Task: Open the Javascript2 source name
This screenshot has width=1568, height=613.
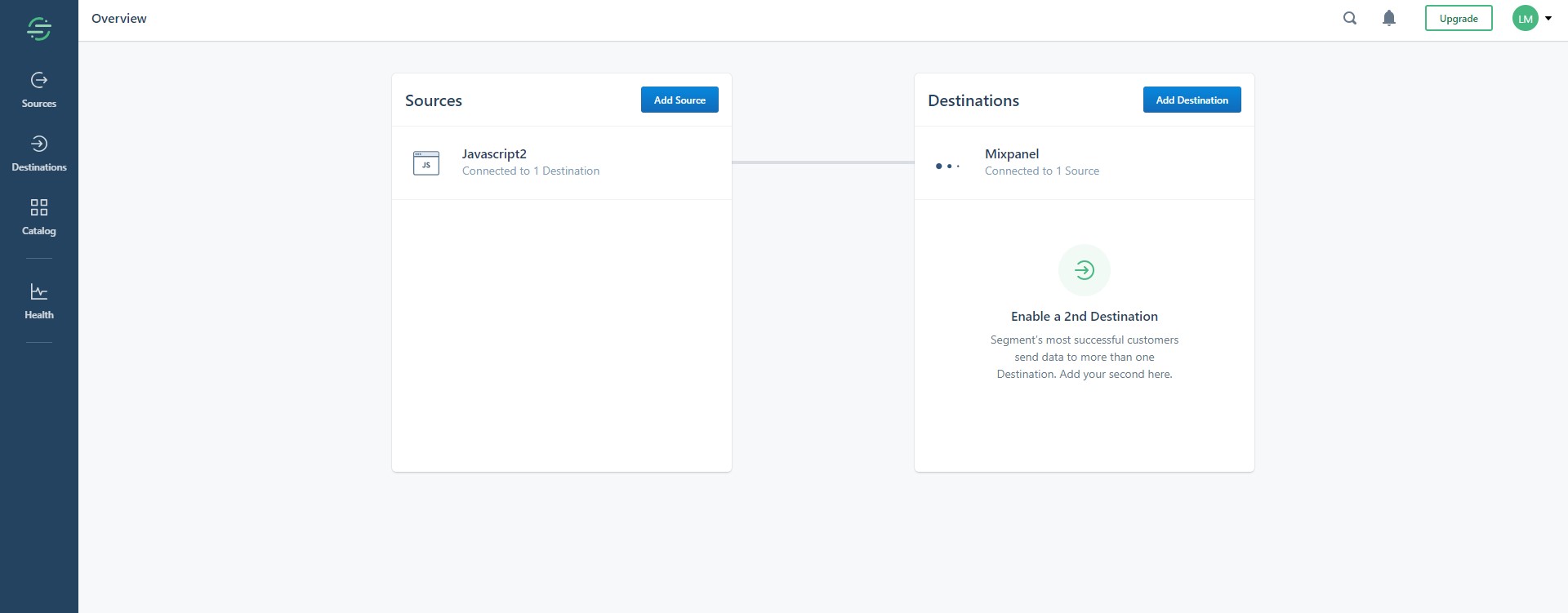Action: pos(494,153)
